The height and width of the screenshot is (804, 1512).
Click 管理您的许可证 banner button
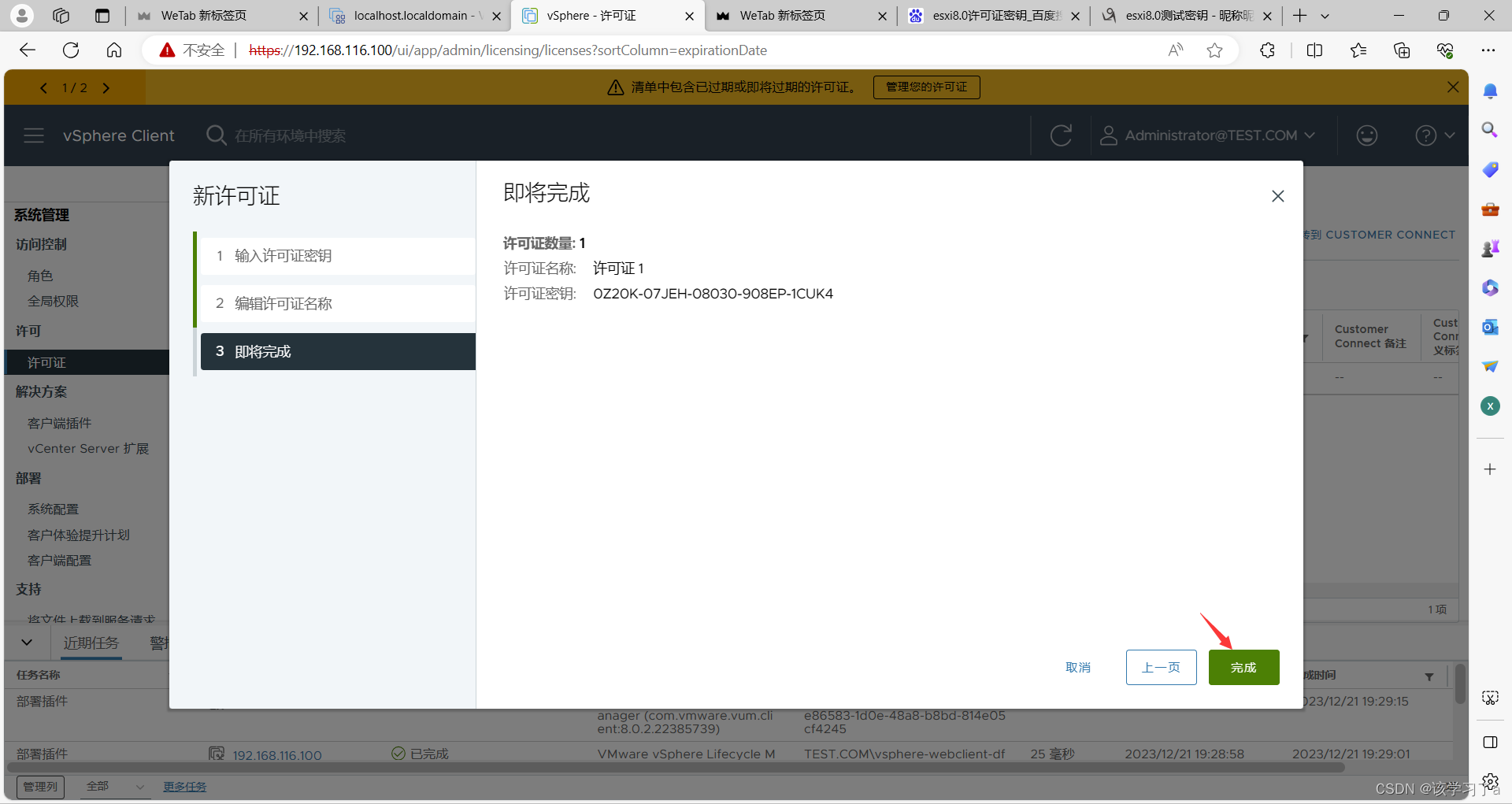(926, 87)
